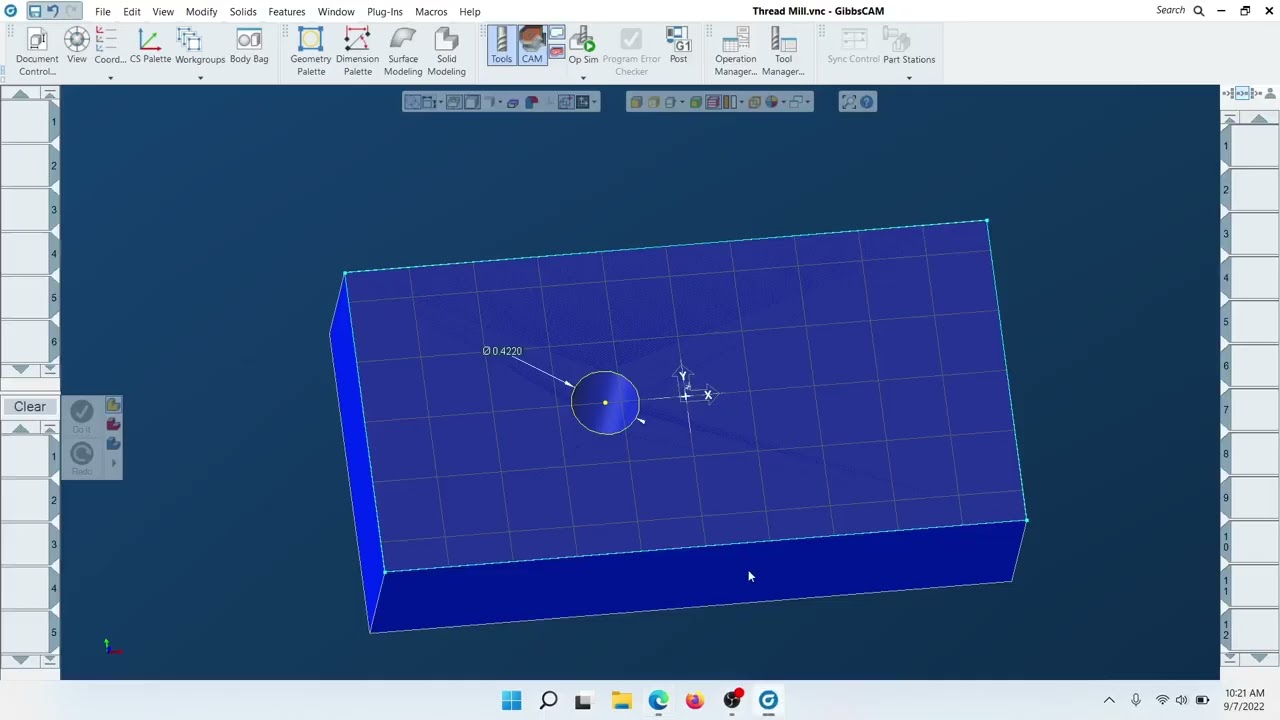Click the Do It button
This screenshot has height=720, width=1280.
click(x=82, y=416)
